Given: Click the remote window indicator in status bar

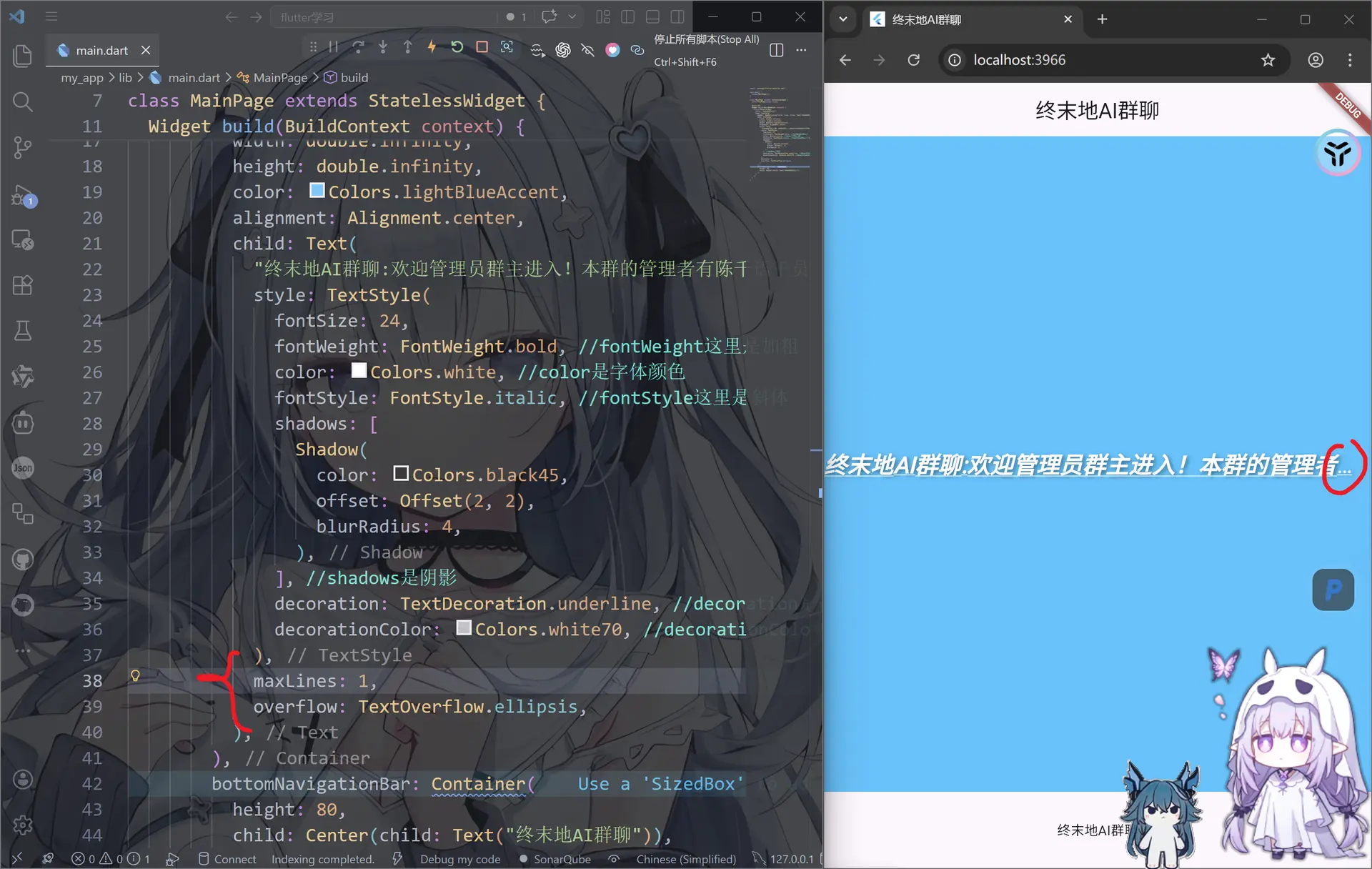Looking at the screenshot, I should [18, 858].
